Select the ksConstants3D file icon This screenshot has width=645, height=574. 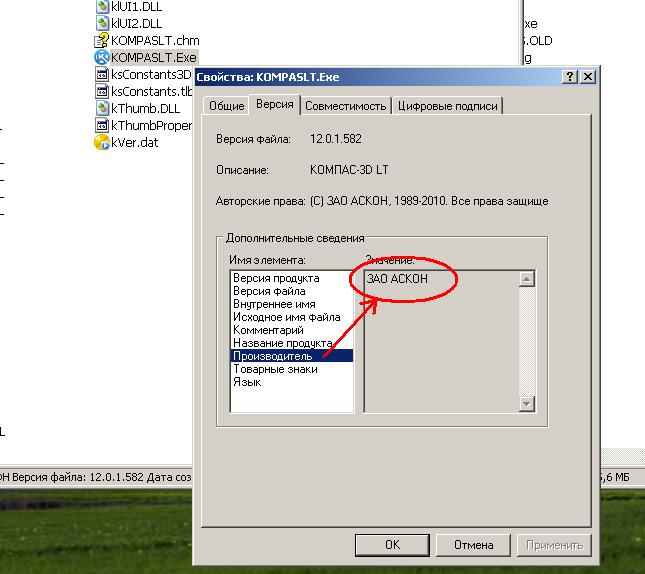[x=101, y=74]
